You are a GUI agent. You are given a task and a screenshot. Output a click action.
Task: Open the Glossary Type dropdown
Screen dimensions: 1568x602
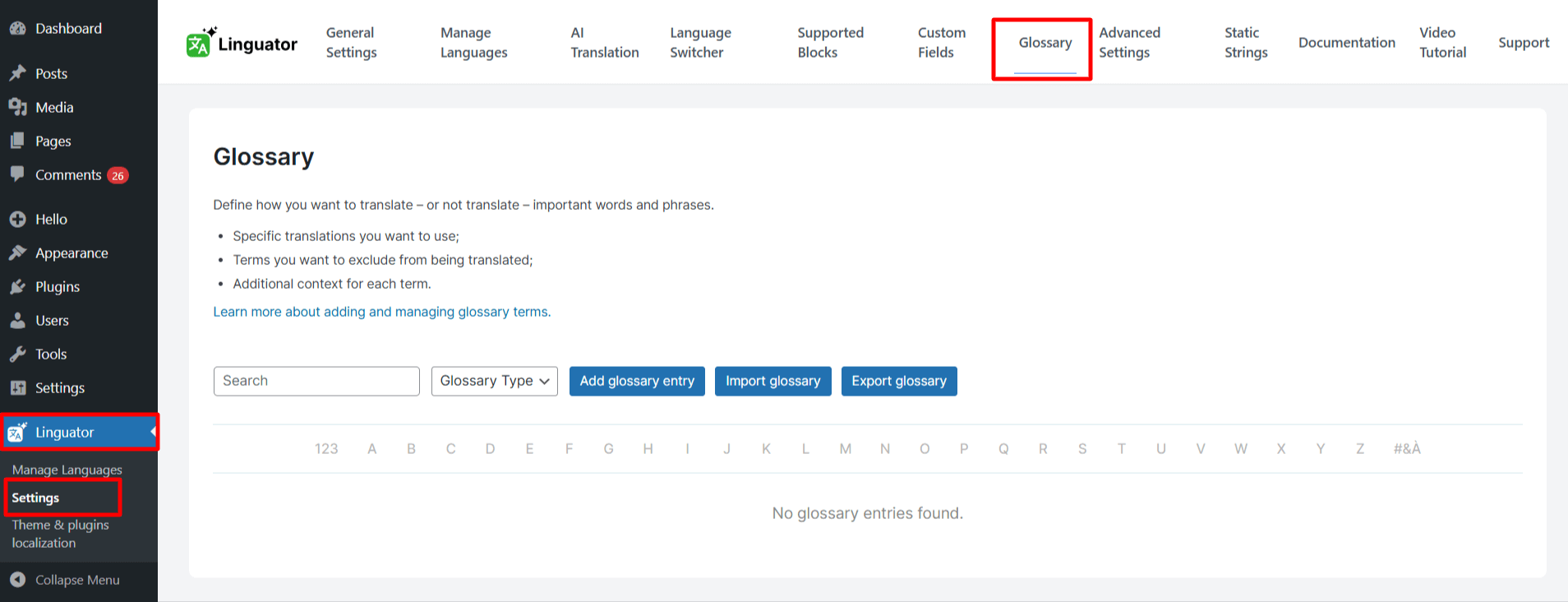(x=494, y=381)
